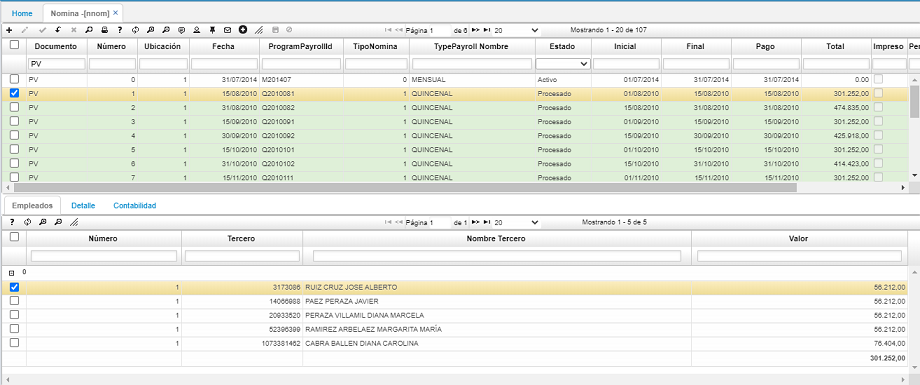The width and height of the screenshot is (920, 385).
Task: Check the row with ProgramPayrollId Q2010092
Action: click(x=14, y=135)
